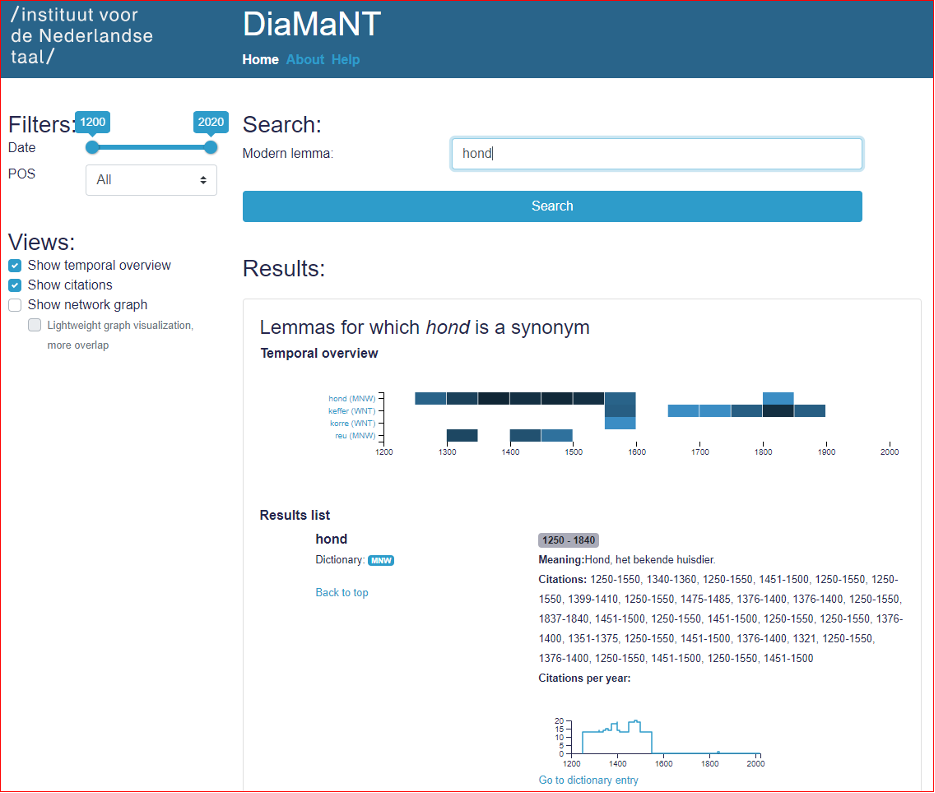Open the POS dropdown set to All

pos(151,179)
